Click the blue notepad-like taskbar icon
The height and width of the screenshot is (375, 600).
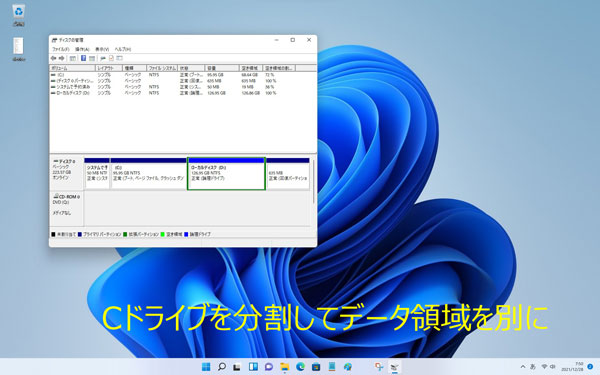tap(332, 367)
